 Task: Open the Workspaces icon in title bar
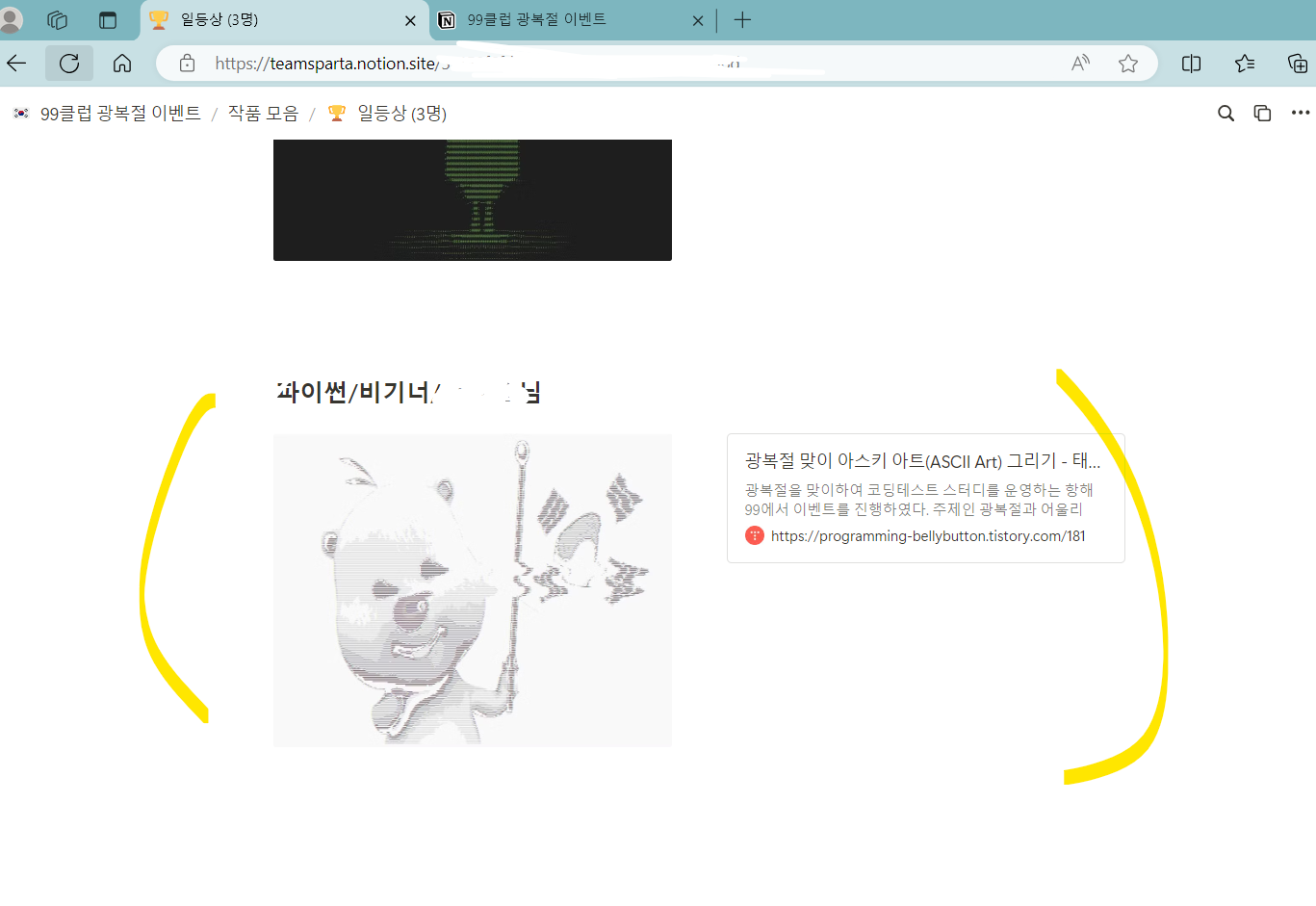click(x=58, y=20)
